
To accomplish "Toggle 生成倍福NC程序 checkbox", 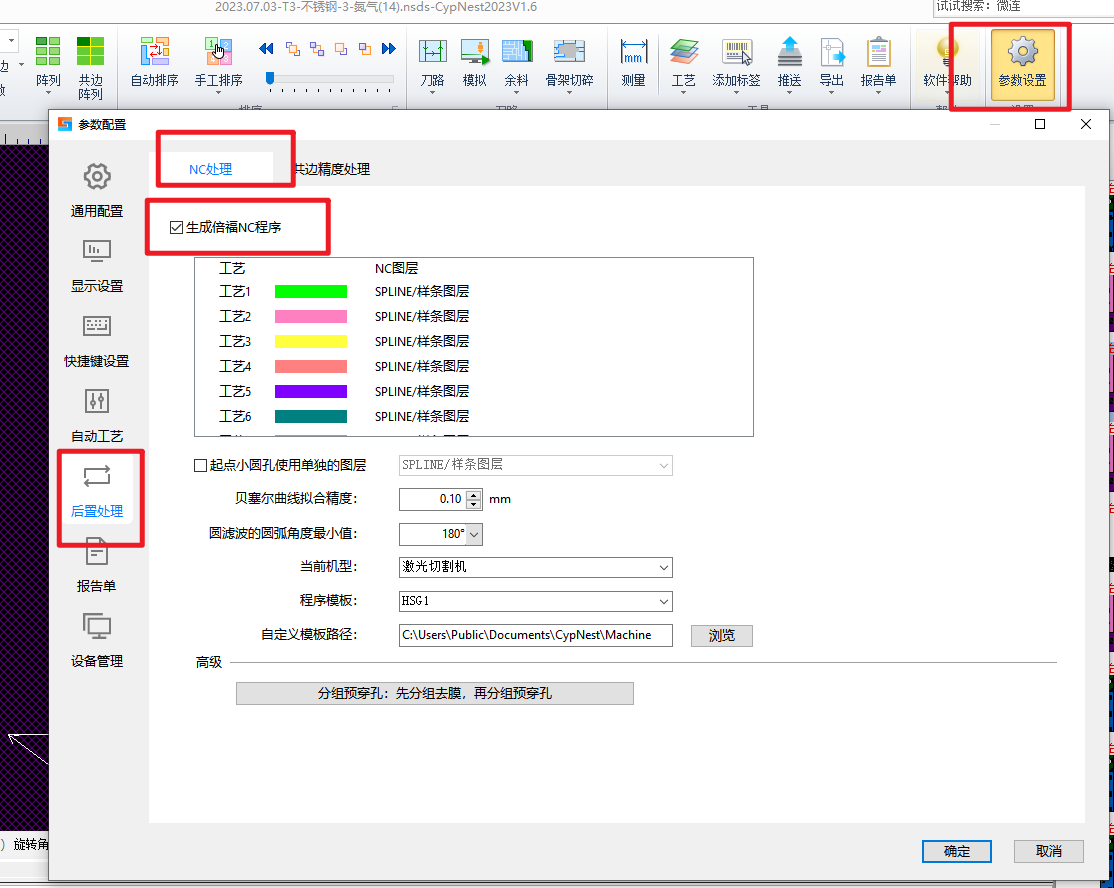I will click(176, 227).
